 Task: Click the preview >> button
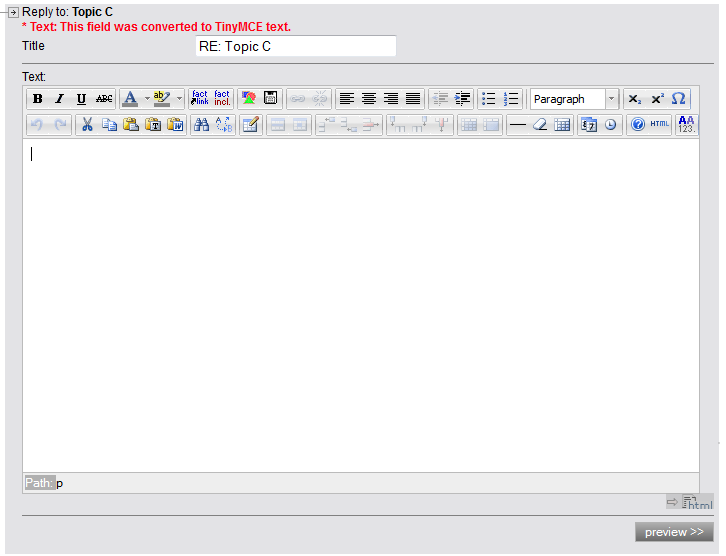674,532
